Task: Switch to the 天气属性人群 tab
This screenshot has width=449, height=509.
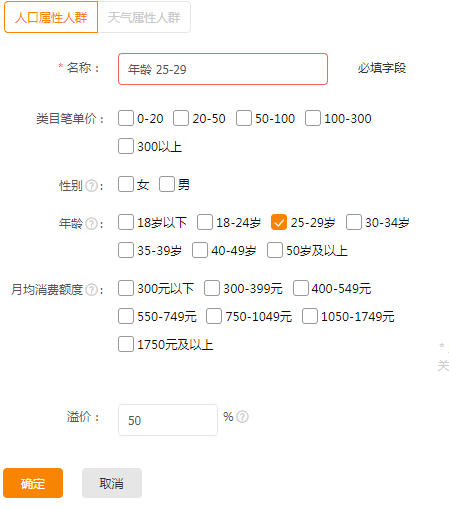Action: point(144,17)
